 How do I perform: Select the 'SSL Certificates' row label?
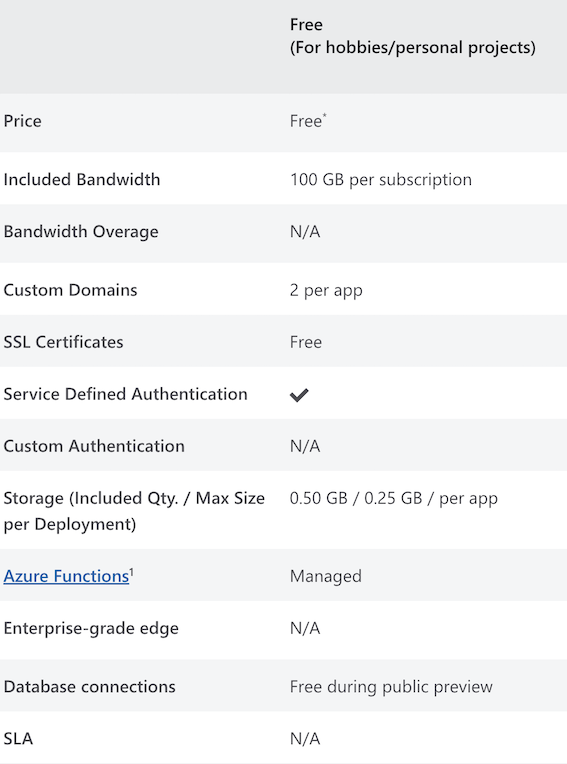pos(63,342)
